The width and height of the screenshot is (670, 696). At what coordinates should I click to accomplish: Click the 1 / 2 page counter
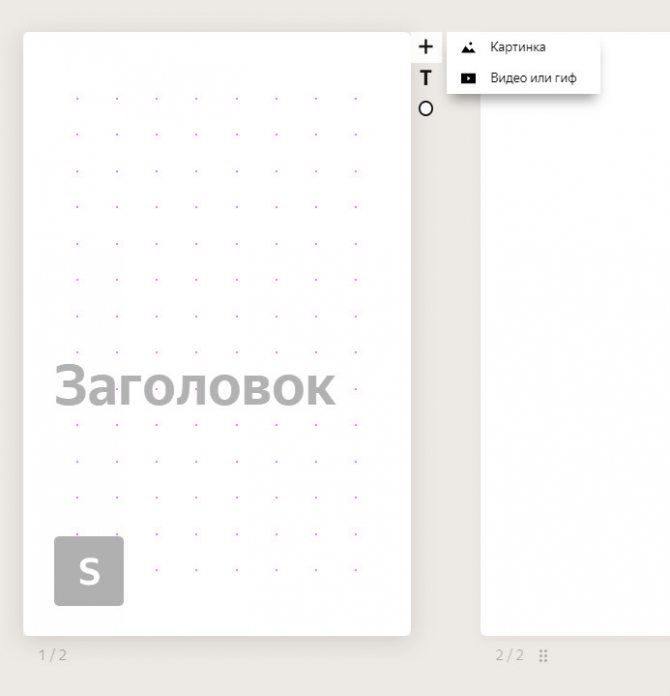coord(52,656)
